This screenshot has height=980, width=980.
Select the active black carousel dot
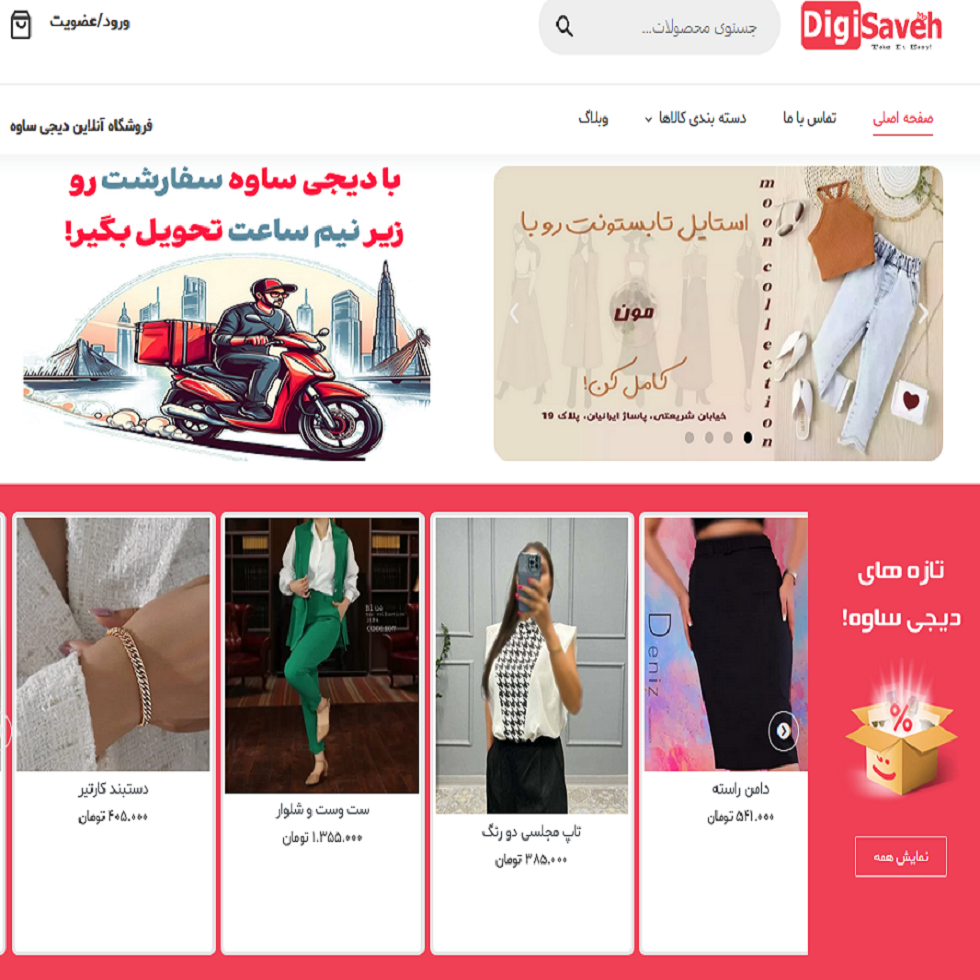748,438
